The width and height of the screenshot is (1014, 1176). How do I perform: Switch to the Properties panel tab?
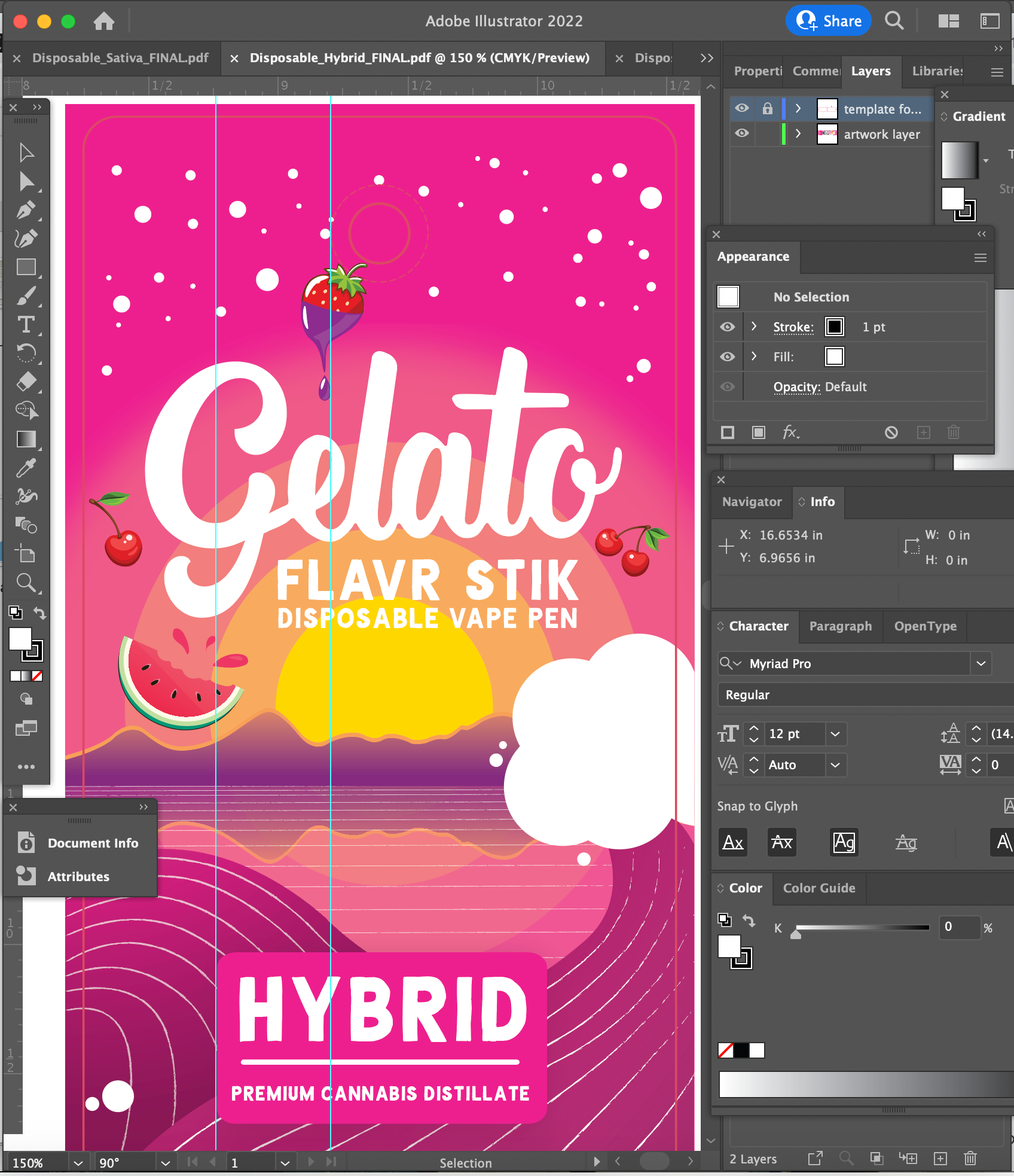click(758, 71)
